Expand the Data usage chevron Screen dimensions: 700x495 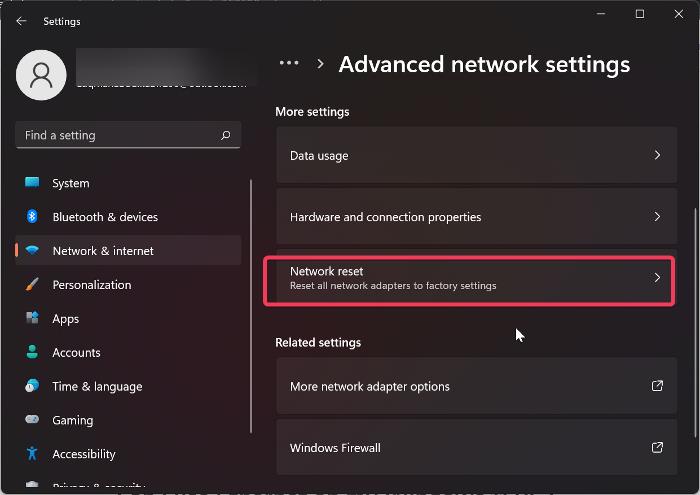[657, 156]
